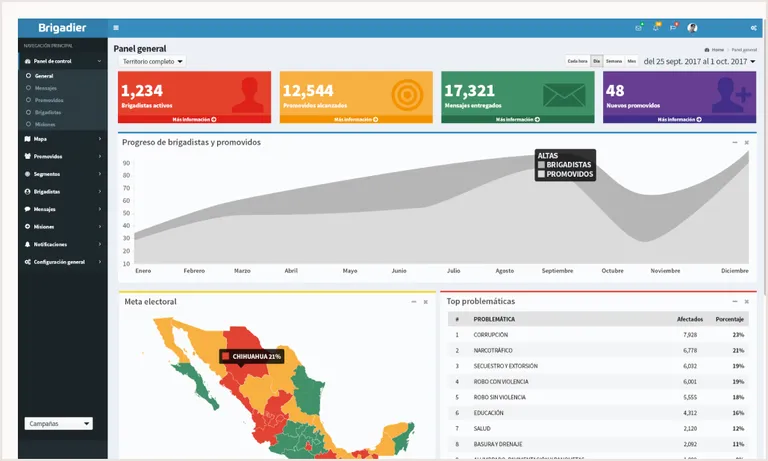Open the flag tasks icon in header
Screen dimensions: 768x461
click(x=673, y=28)
